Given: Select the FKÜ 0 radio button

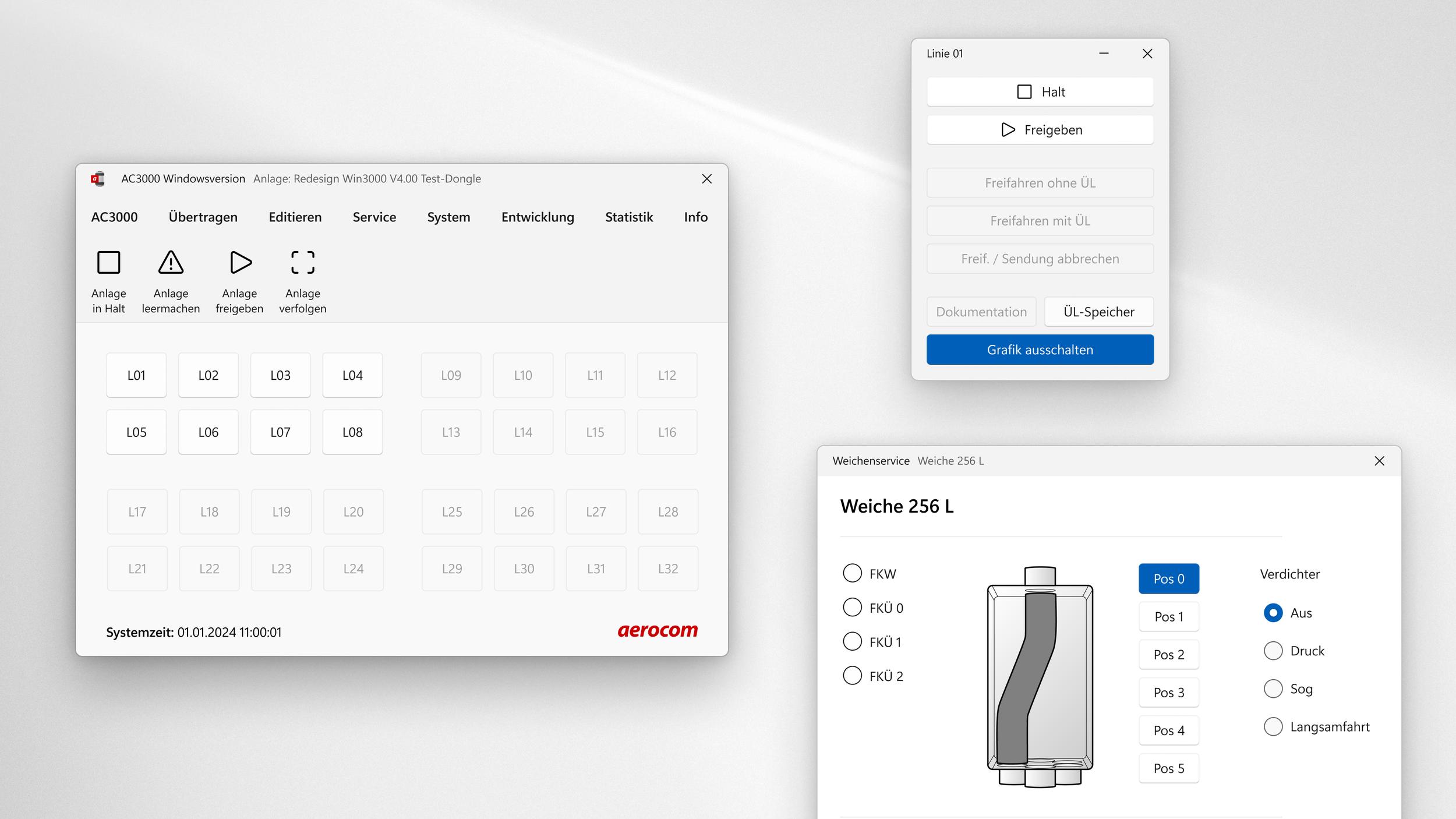Looking at the screenshot, I should (853, 607).
